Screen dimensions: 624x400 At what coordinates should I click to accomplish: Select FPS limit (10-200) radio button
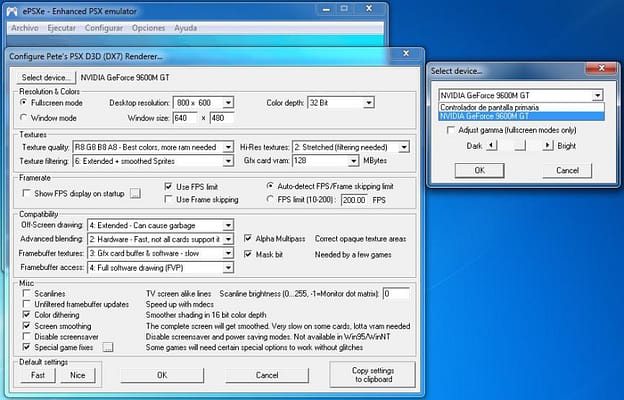pos(270,199)
